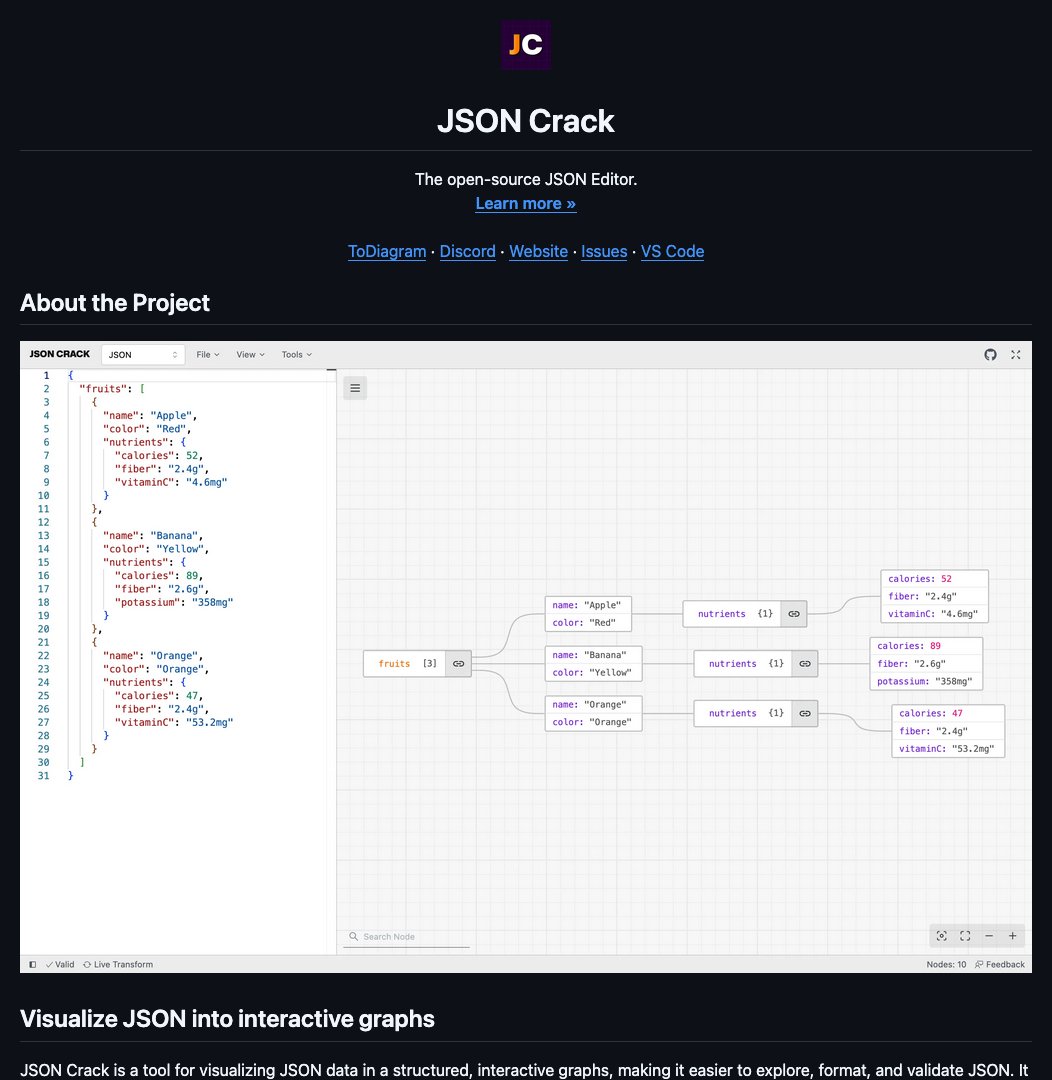Viewport: 1052px width, 1080px height.
Task: Click the focus-to-first-node icon
Action: tap(942, 936)
